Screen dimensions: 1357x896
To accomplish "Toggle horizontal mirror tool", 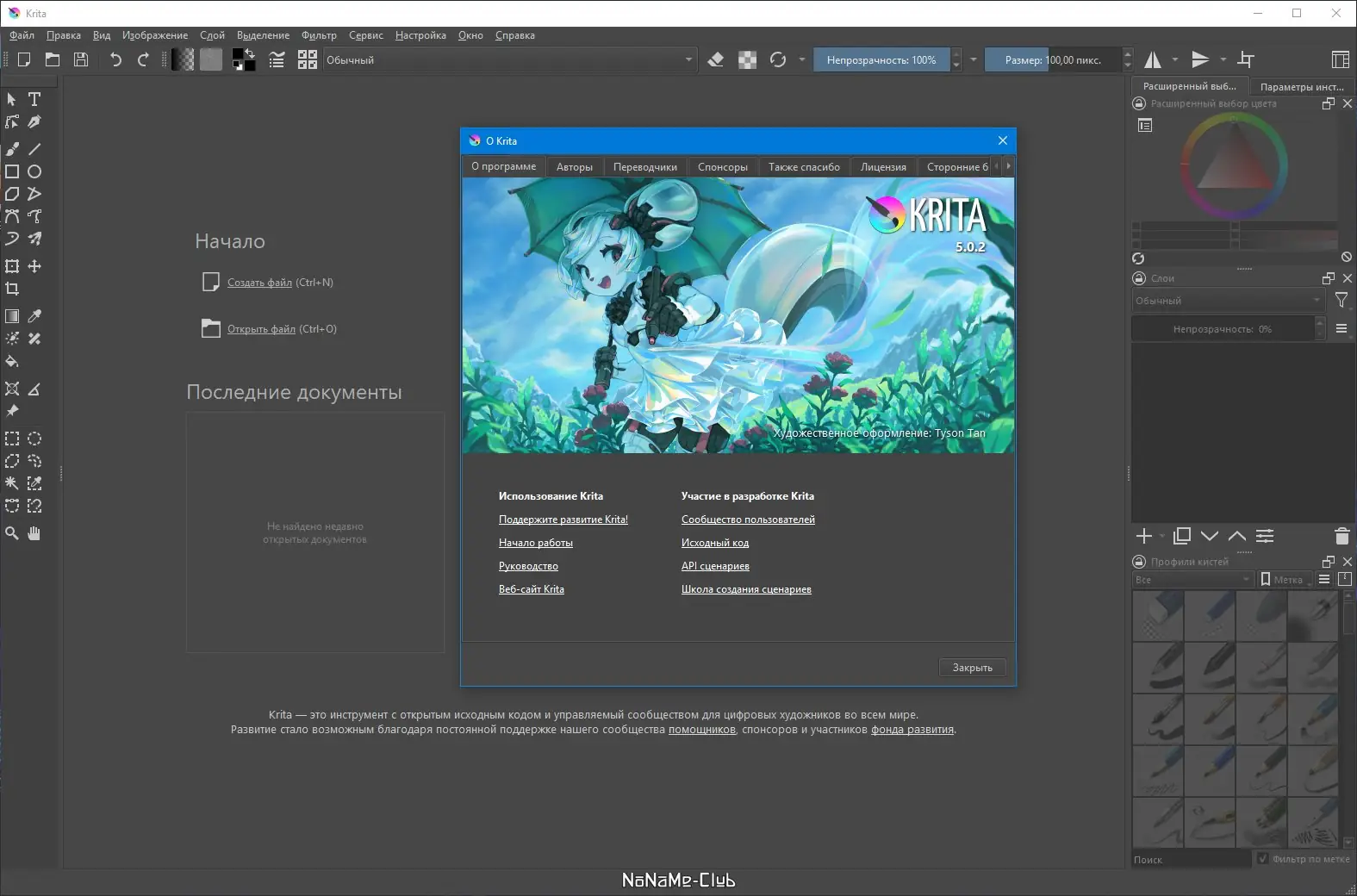I will pyautogui.click(x=1153, y=59).
